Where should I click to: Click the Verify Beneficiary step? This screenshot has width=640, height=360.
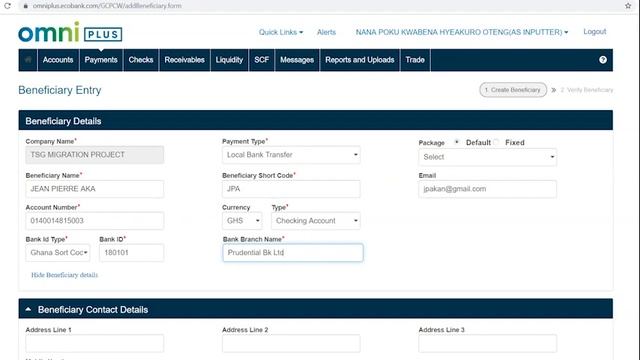click(587, 90)
